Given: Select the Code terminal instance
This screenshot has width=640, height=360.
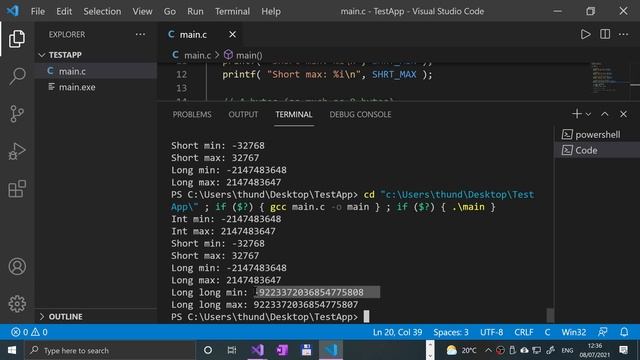Looking at the screenshot, I should click(x=597, y=150).
